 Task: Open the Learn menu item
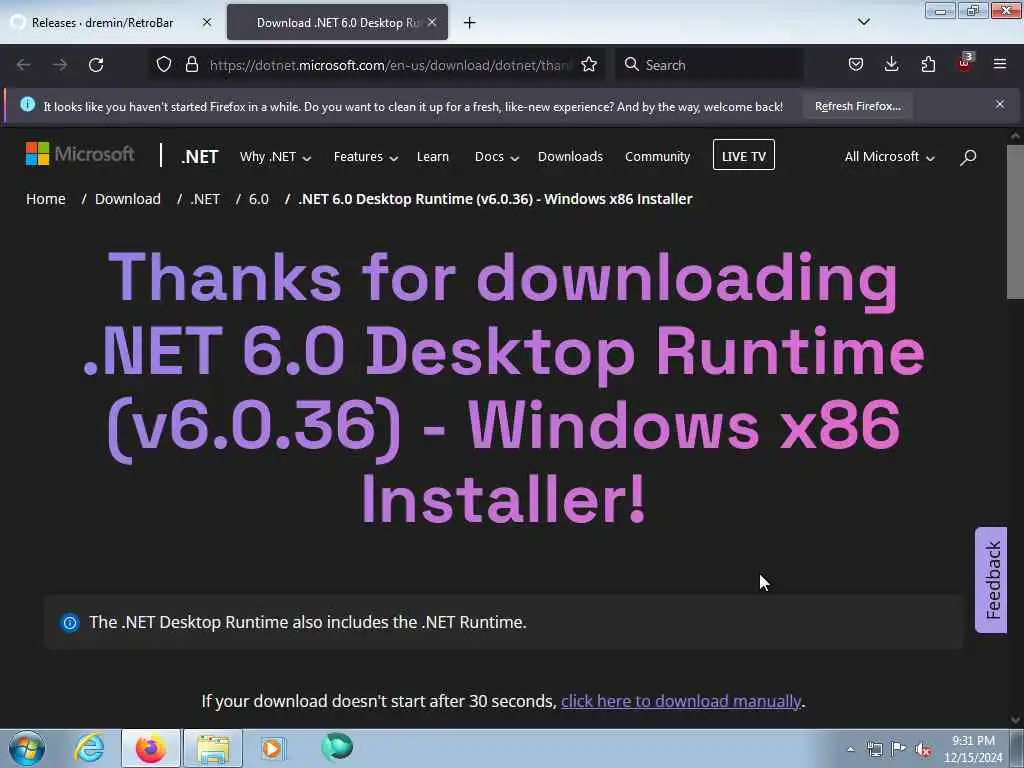[x=433, y=157]
